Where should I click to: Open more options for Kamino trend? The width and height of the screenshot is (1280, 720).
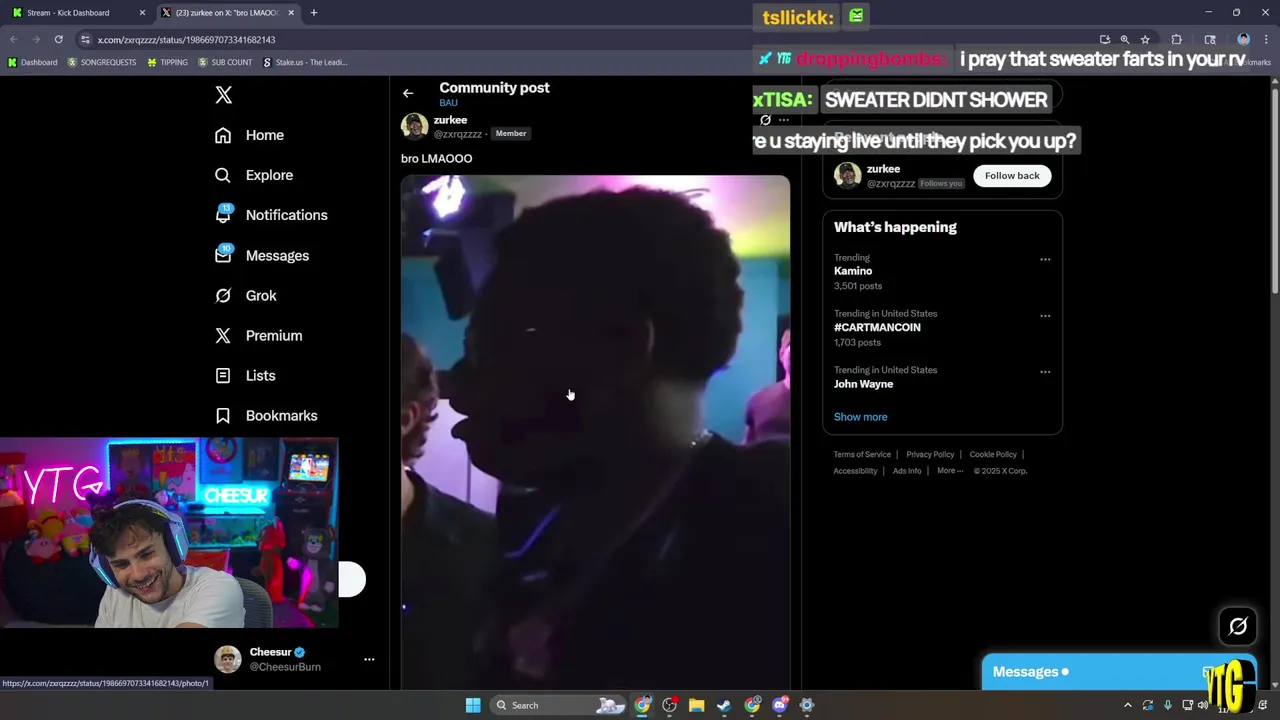[1045, 260]
